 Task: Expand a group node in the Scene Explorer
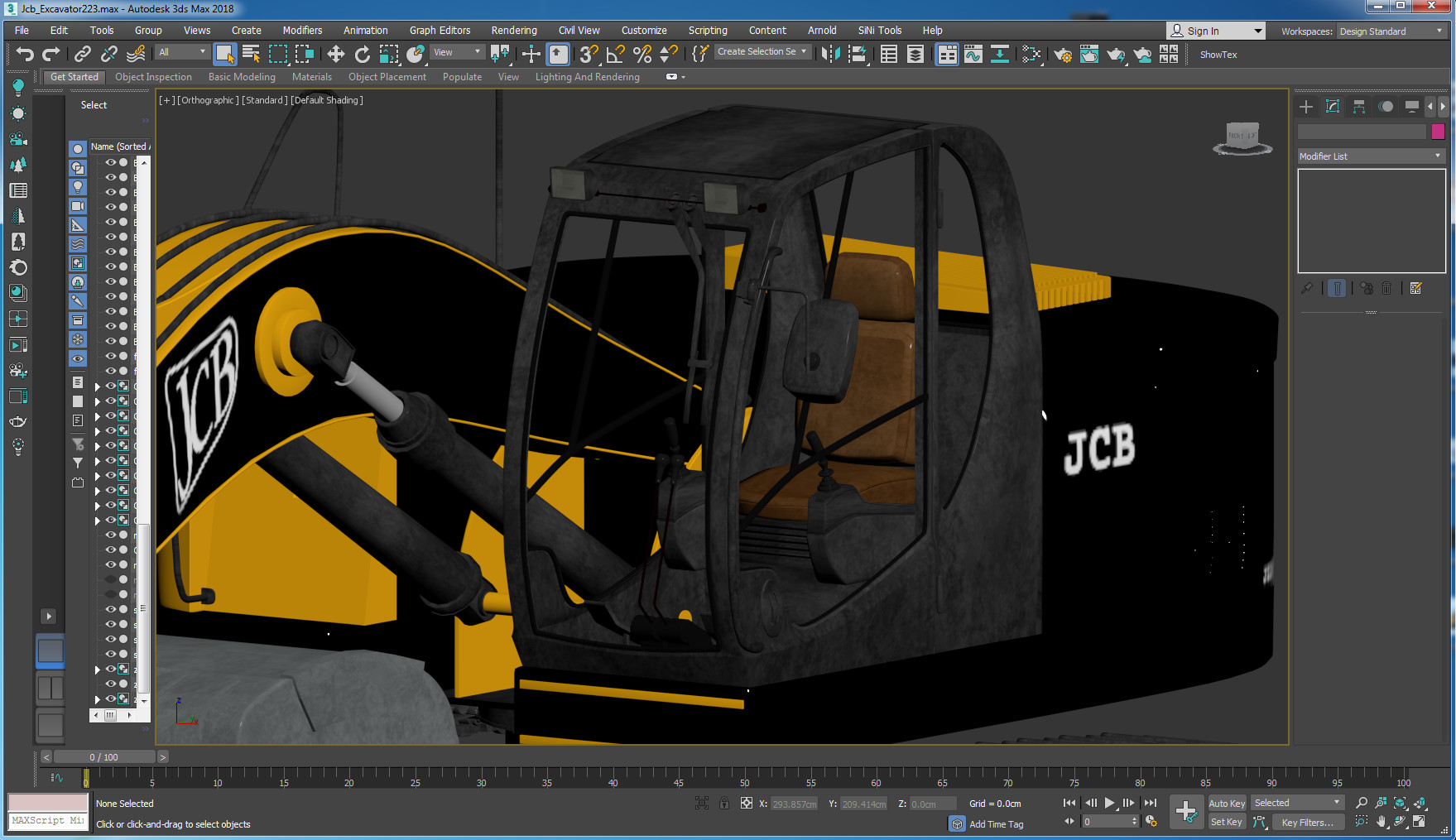click(x=97, y=385)
